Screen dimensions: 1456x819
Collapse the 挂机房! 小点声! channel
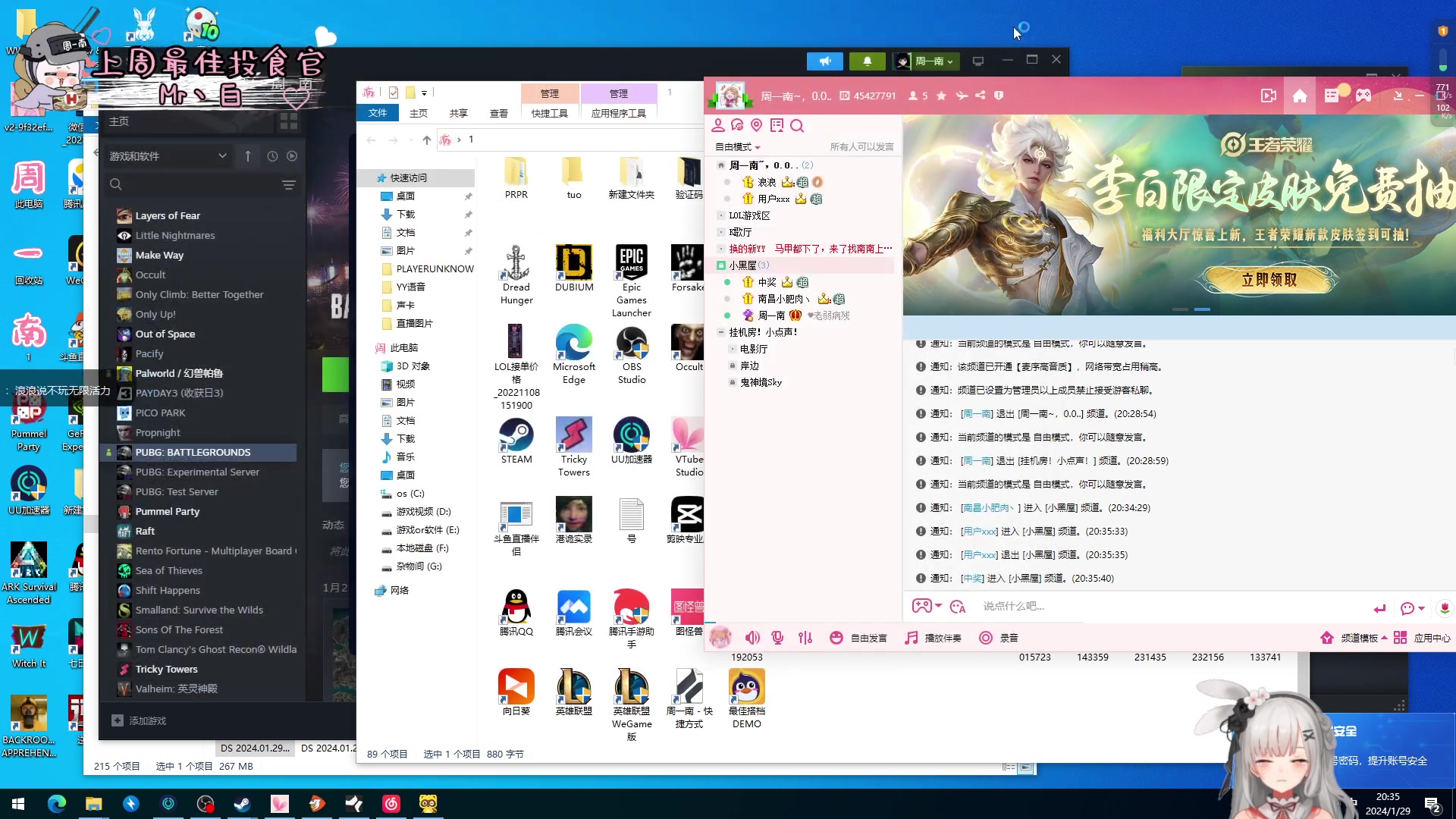(x=721, y=332)
